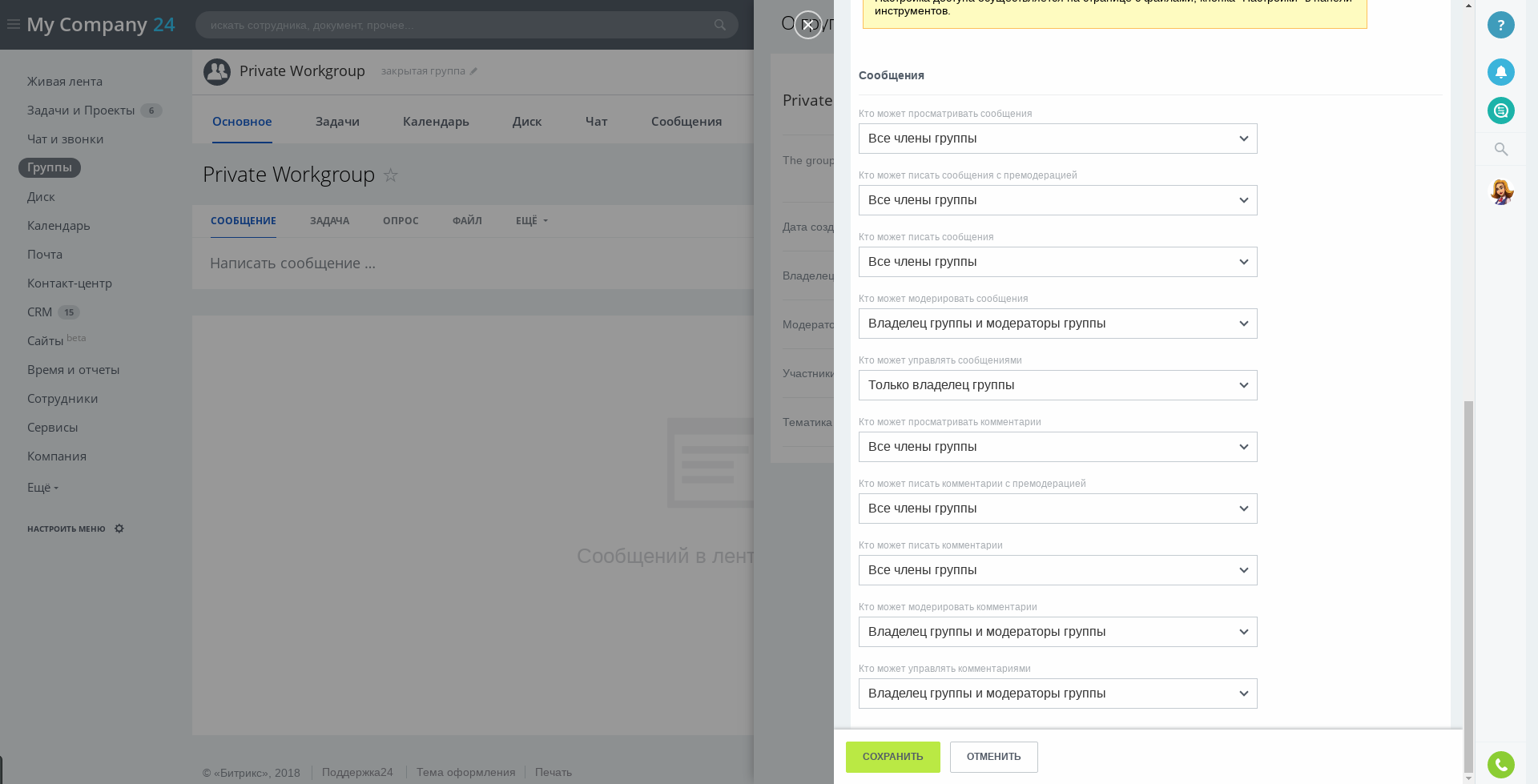Open 'Кто может писать комментарии' dropdown

tap(1057, 570)
